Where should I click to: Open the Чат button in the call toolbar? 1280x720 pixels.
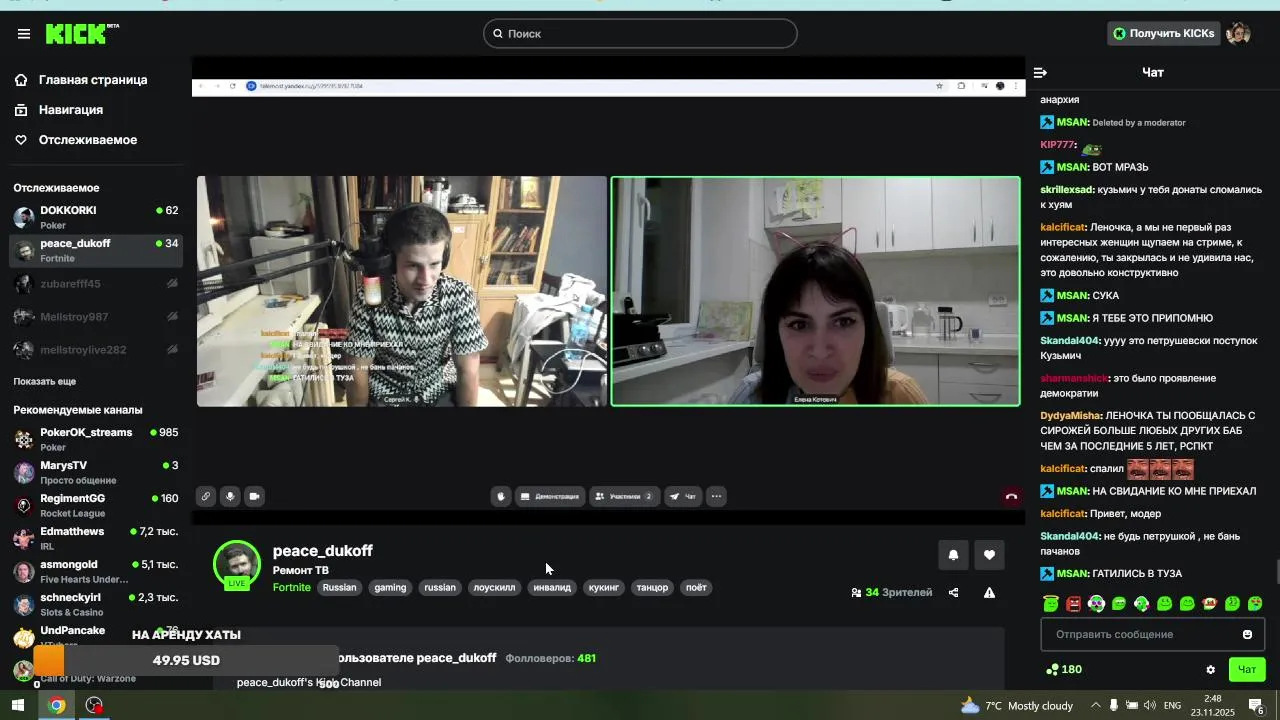pos(683,496)
